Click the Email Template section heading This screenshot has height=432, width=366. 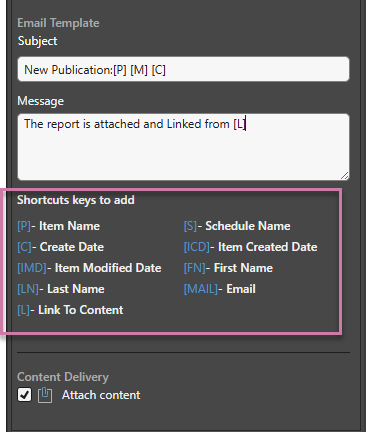coord(58,23)
